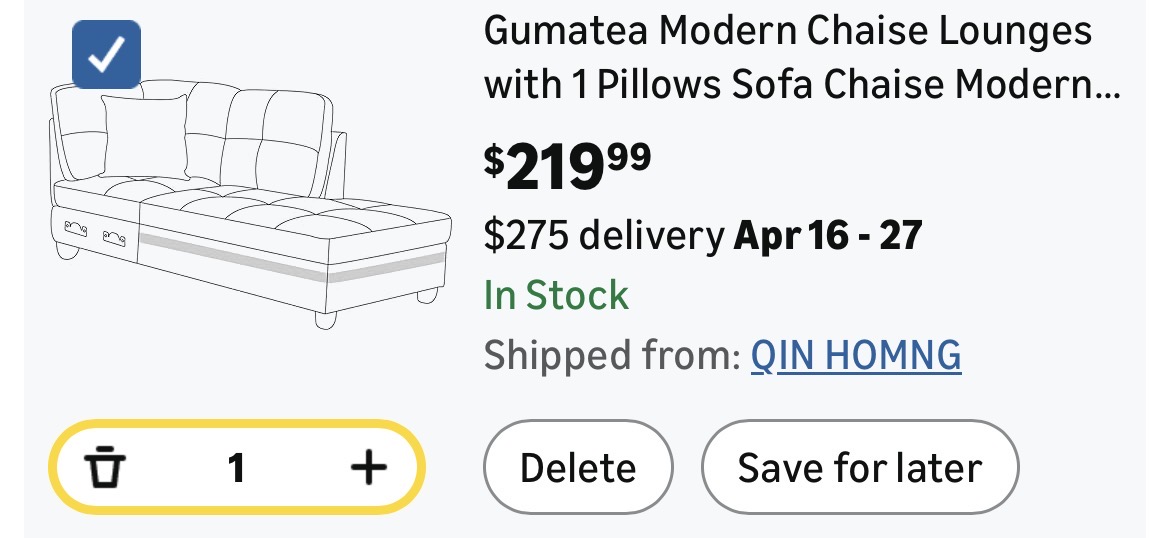Click Save for later
The image size is (1170, 538).
click(859, 467)
